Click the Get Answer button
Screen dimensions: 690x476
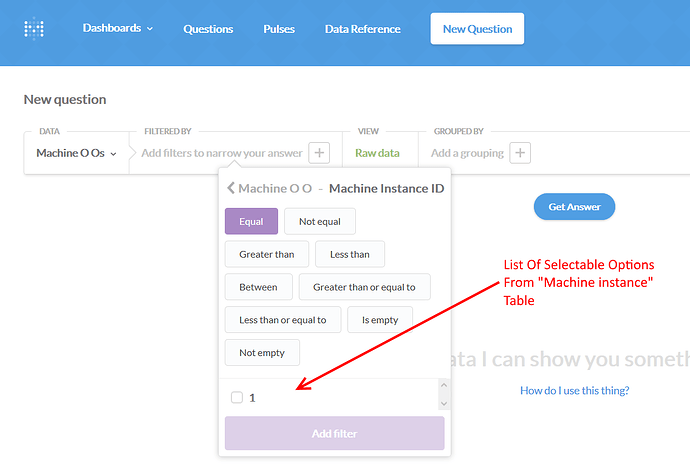pos(574,207)
